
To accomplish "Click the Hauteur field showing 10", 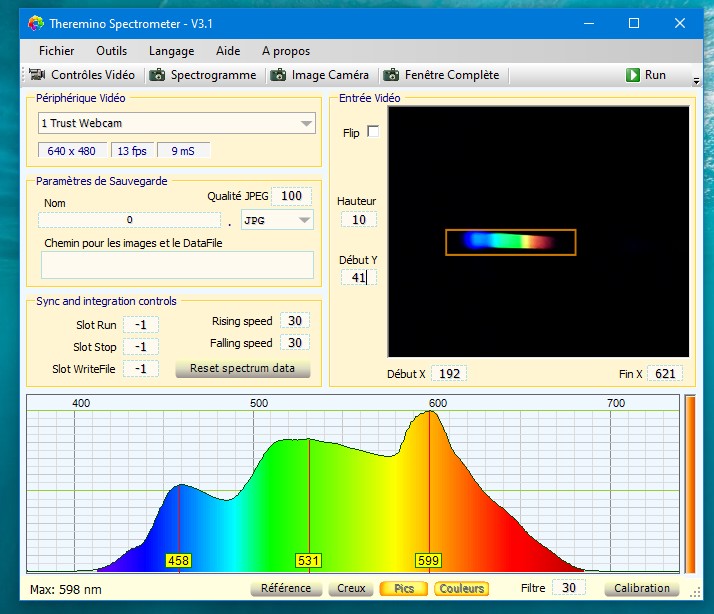I will pos(359,220).
